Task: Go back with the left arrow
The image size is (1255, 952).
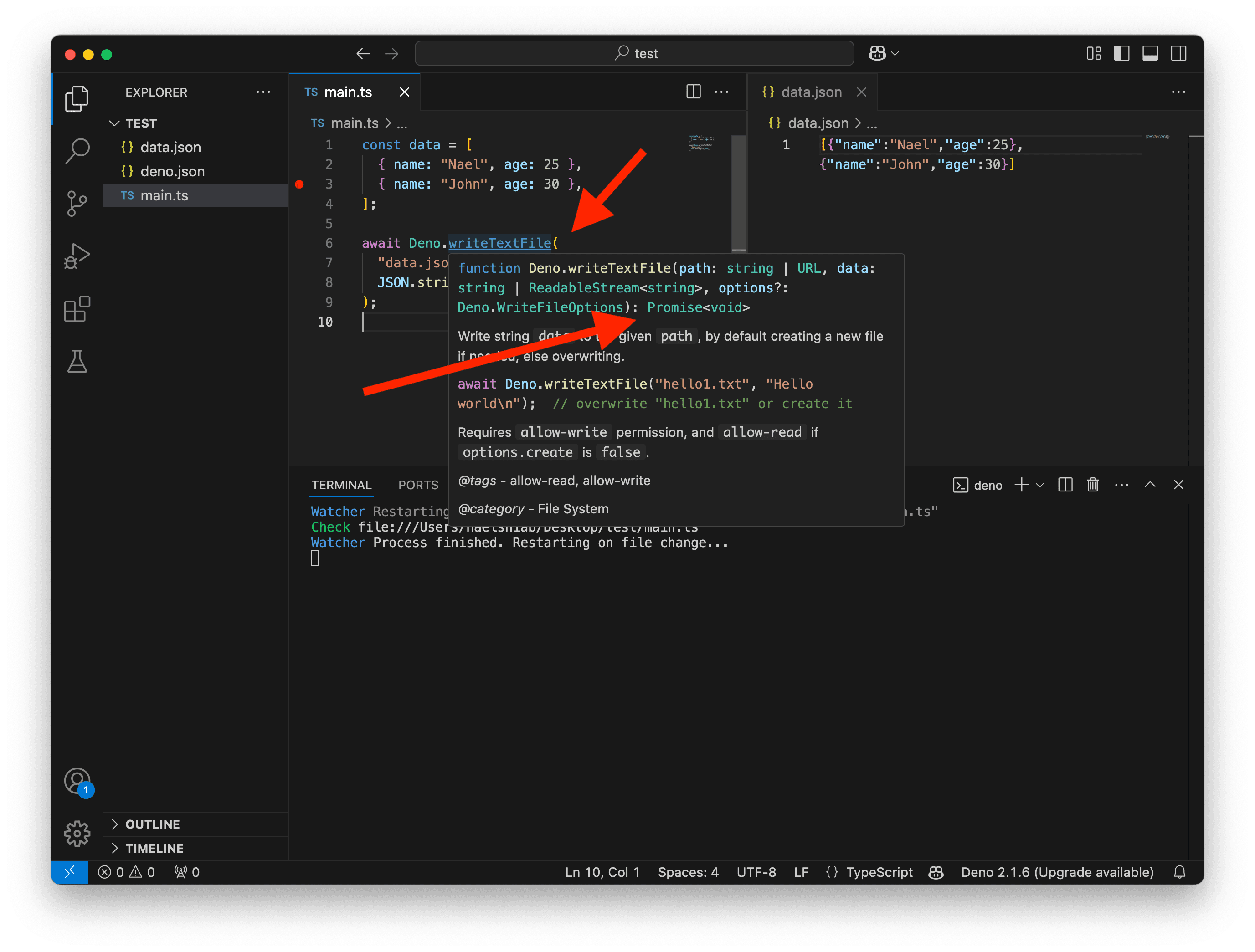Action: click(363, 54)
